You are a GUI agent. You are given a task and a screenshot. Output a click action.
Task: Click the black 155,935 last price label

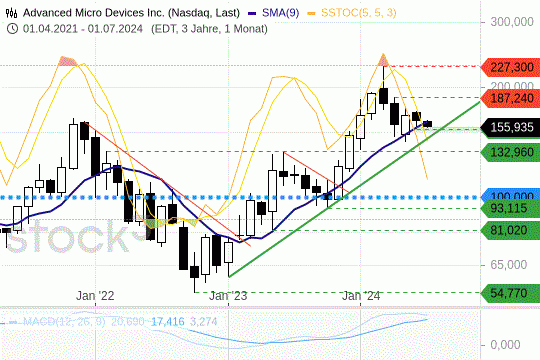click(511, 127)
